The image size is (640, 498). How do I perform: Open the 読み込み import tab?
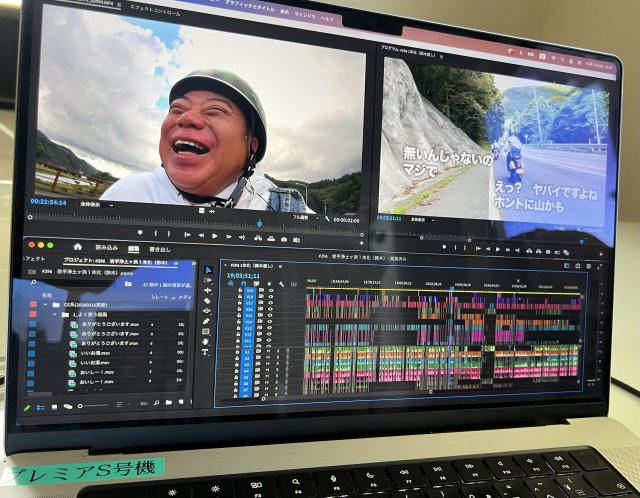[107, 248]
